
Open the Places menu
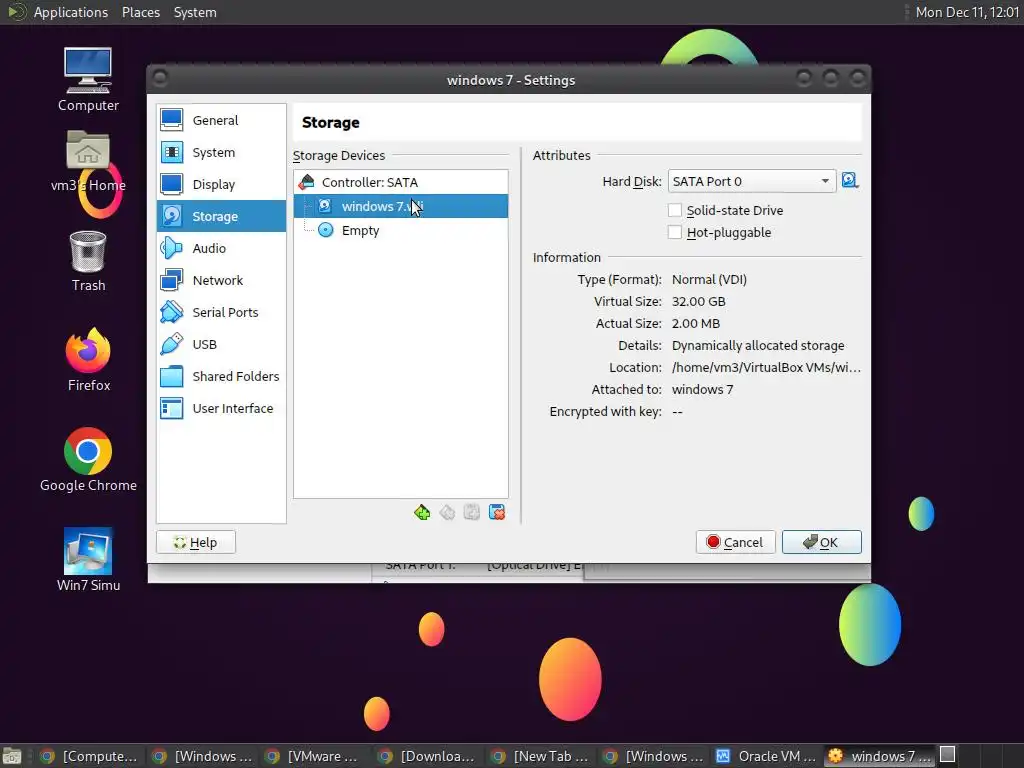[x=141, y=12]
